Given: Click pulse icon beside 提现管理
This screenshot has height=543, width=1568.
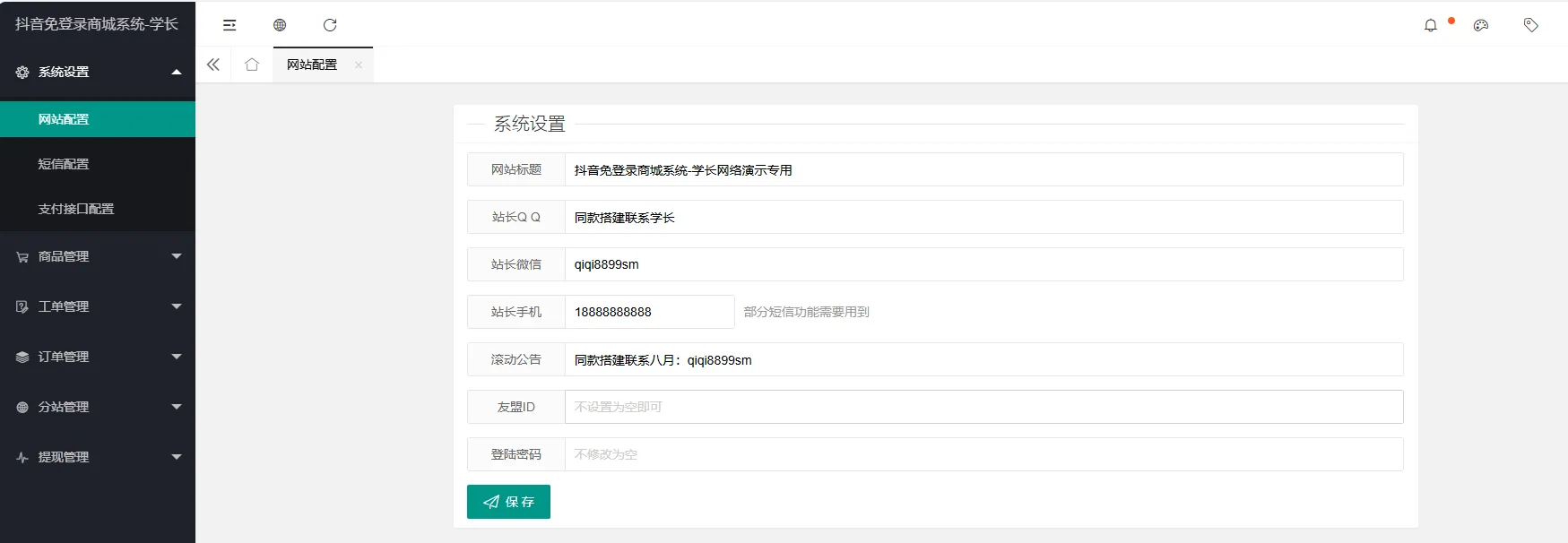Looking at the screenshot, I should [22, 457].
